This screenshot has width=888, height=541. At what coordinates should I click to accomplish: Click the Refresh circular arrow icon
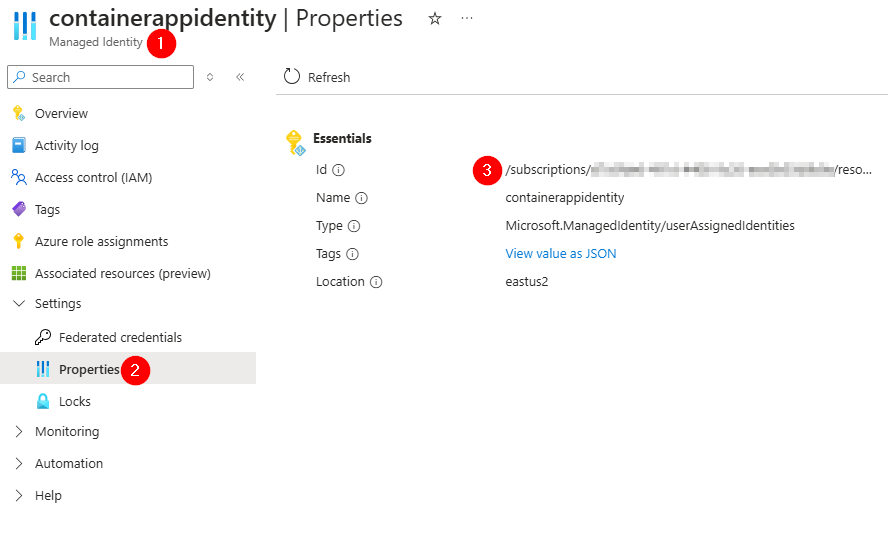pos(292,76)
